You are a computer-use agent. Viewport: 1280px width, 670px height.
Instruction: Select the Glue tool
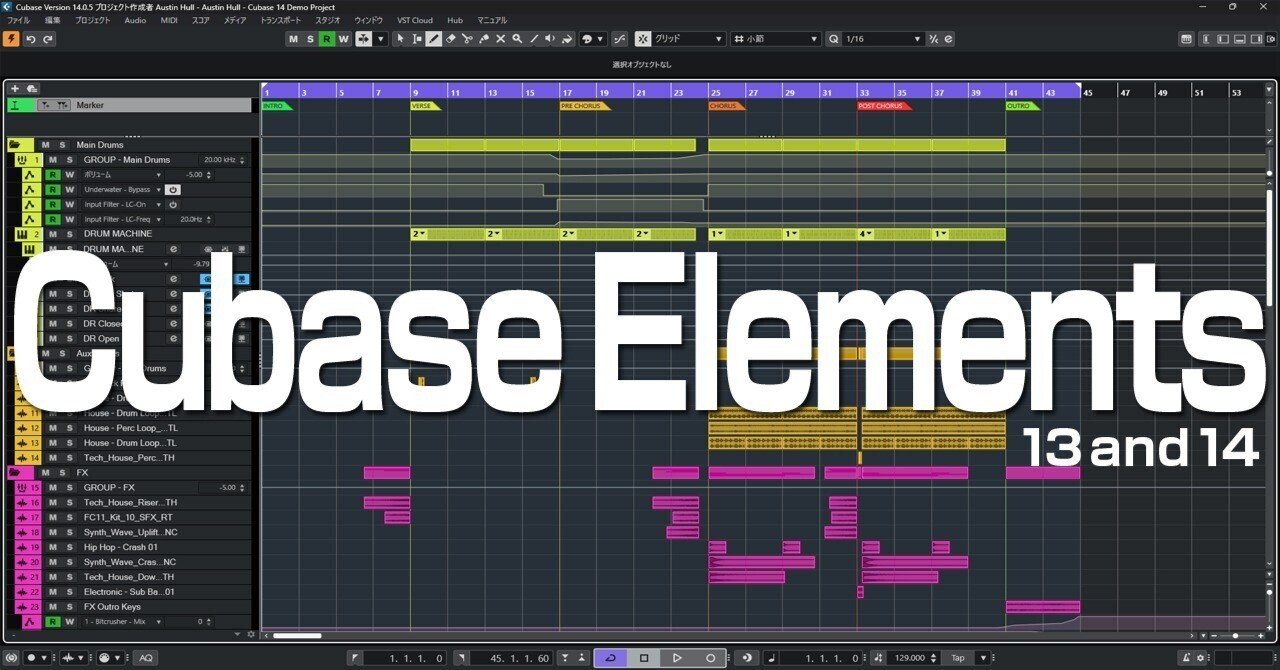click(x=484, y=39)
